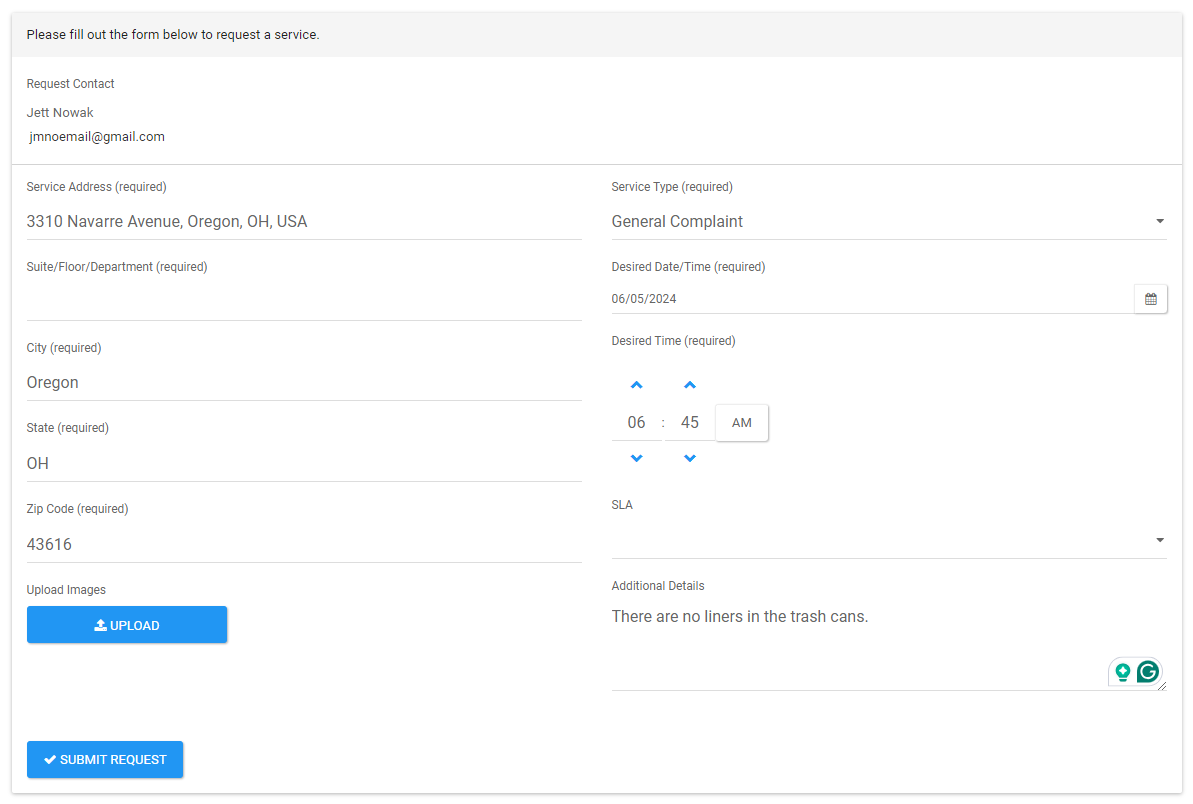Submit the service request

[105, 760]
